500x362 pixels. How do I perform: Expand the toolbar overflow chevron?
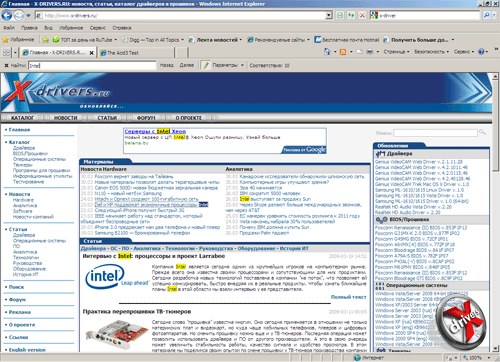(x=496, y=49)
